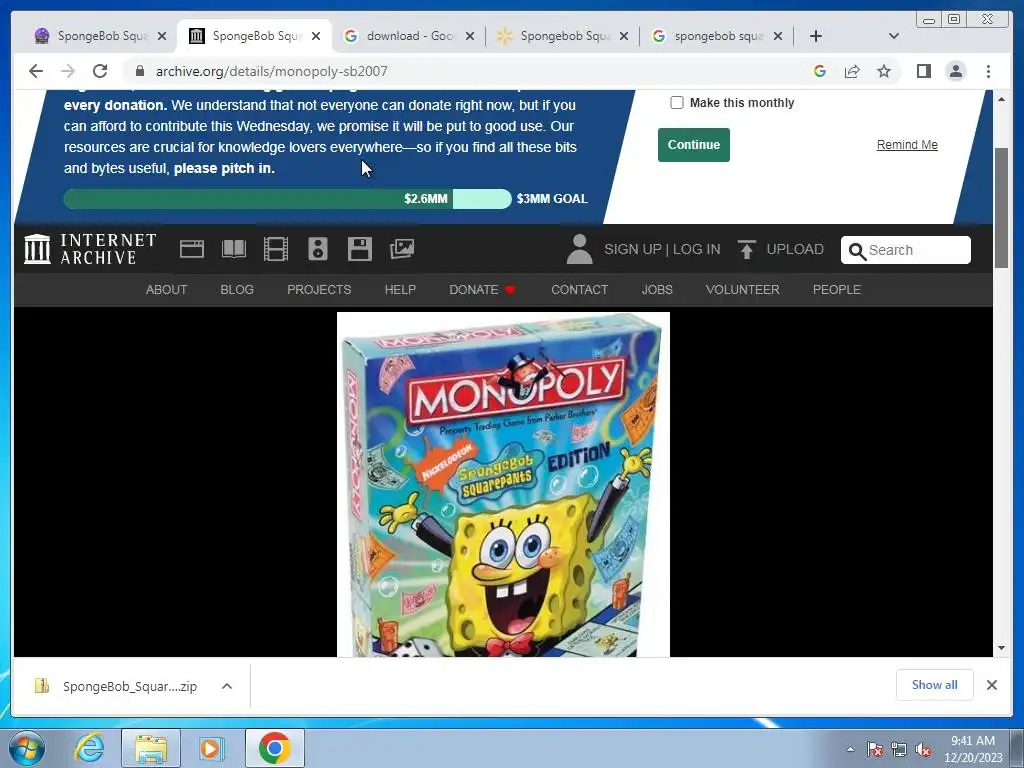
Task: Bookmark this page with the star icon
Action: (884, 71)
